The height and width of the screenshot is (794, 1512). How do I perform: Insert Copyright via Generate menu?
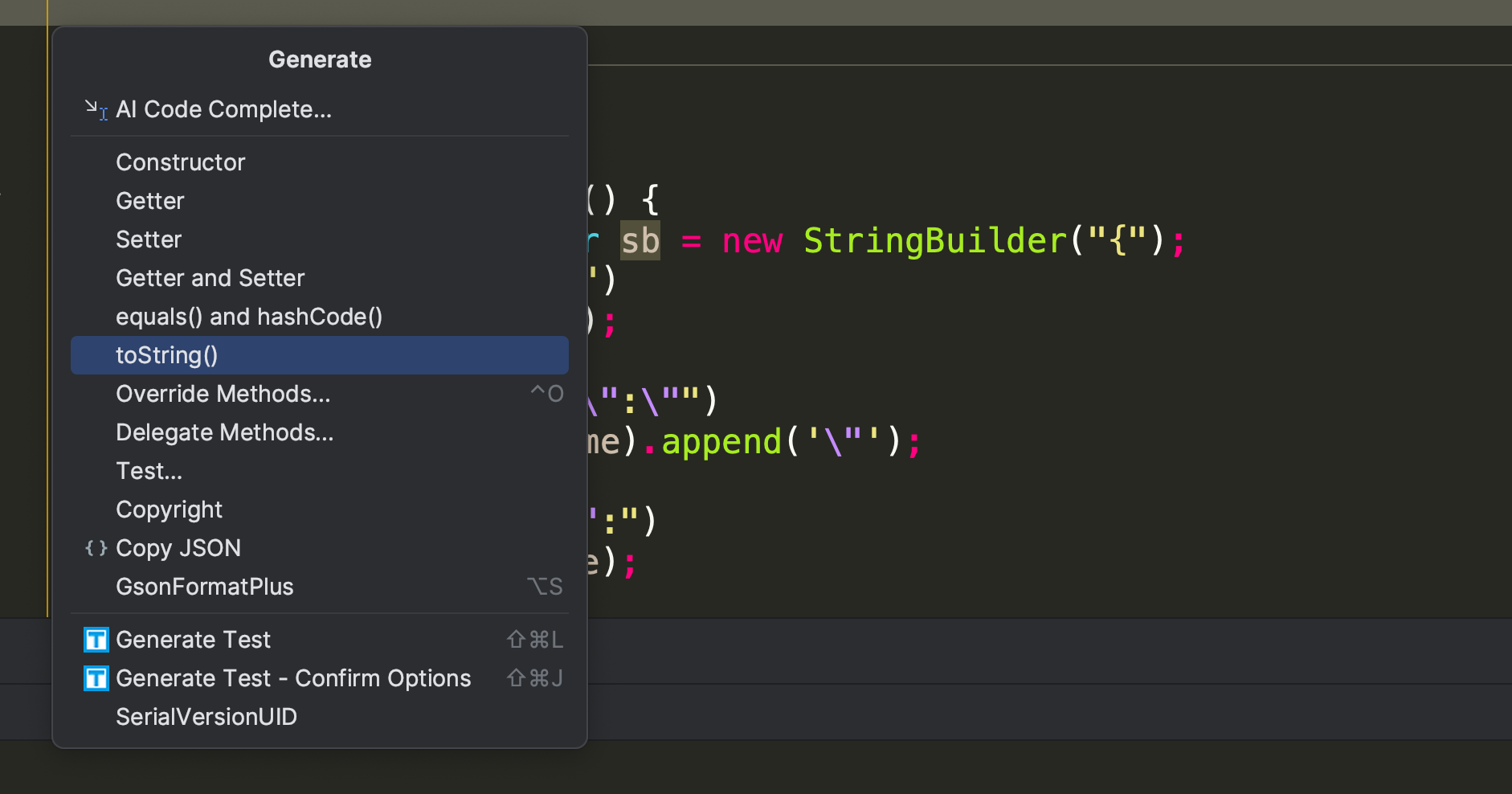320,510
